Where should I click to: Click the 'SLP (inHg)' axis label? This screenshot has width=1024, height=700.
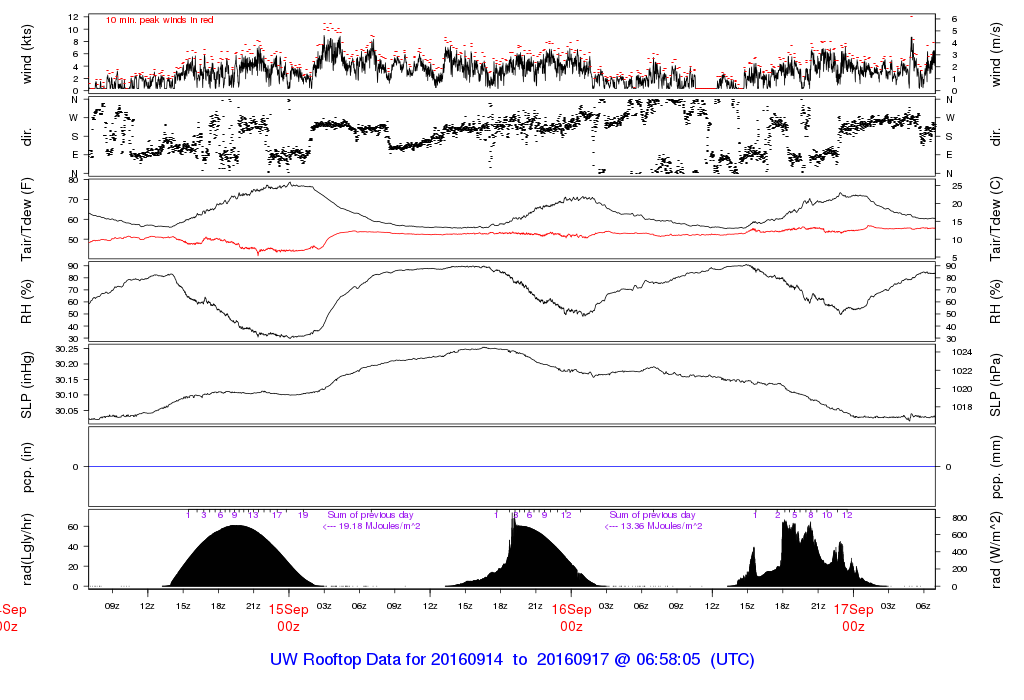point(27,385)
